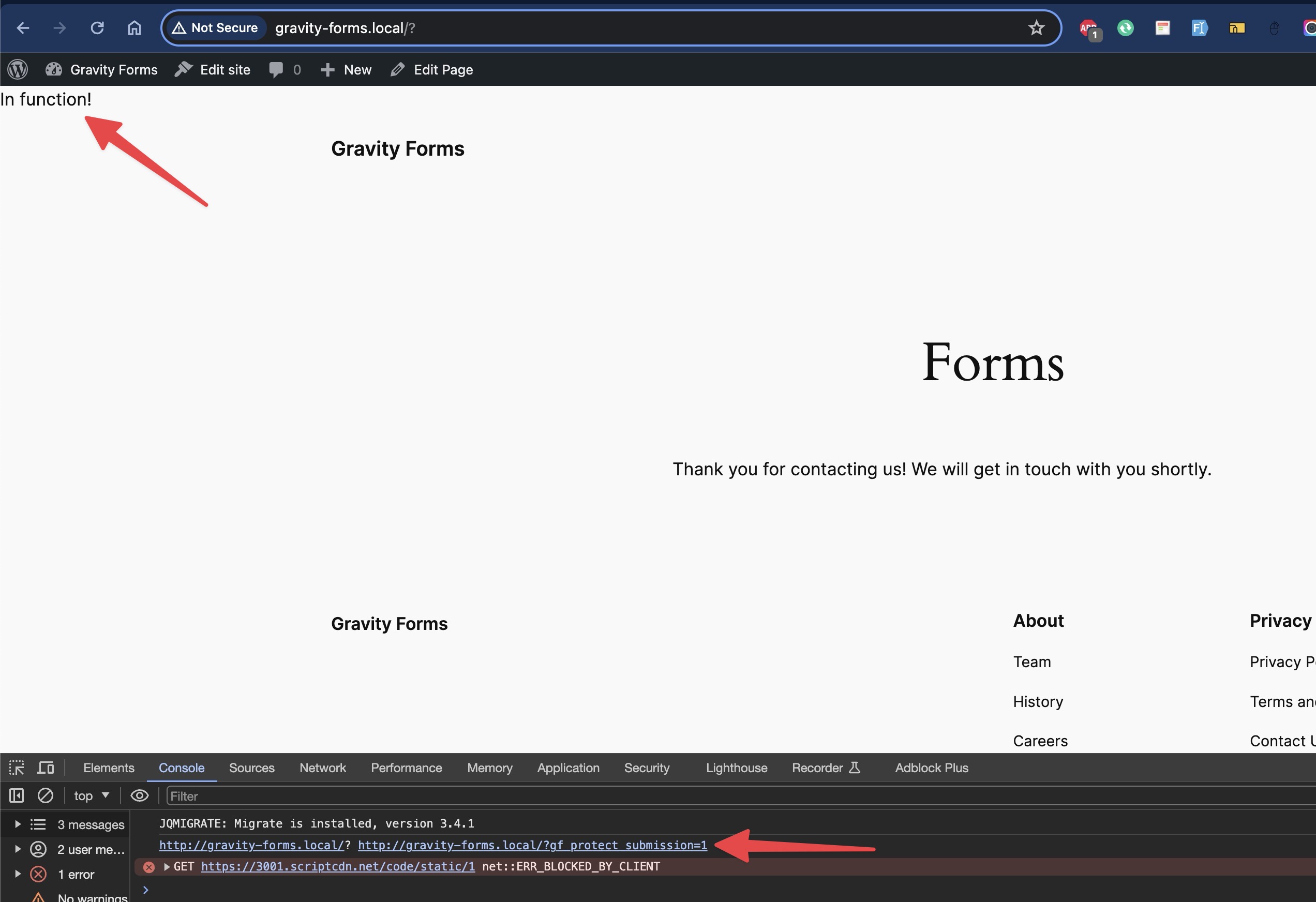Click Edit Page in the admin bar

coord(432,70)
